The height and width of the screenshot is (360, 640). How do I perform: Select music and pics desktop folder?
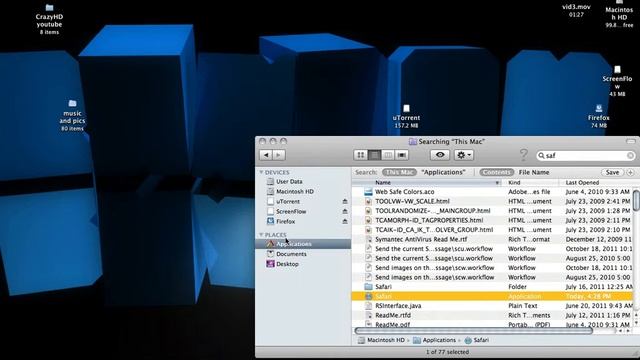click(x=72, y=116)
